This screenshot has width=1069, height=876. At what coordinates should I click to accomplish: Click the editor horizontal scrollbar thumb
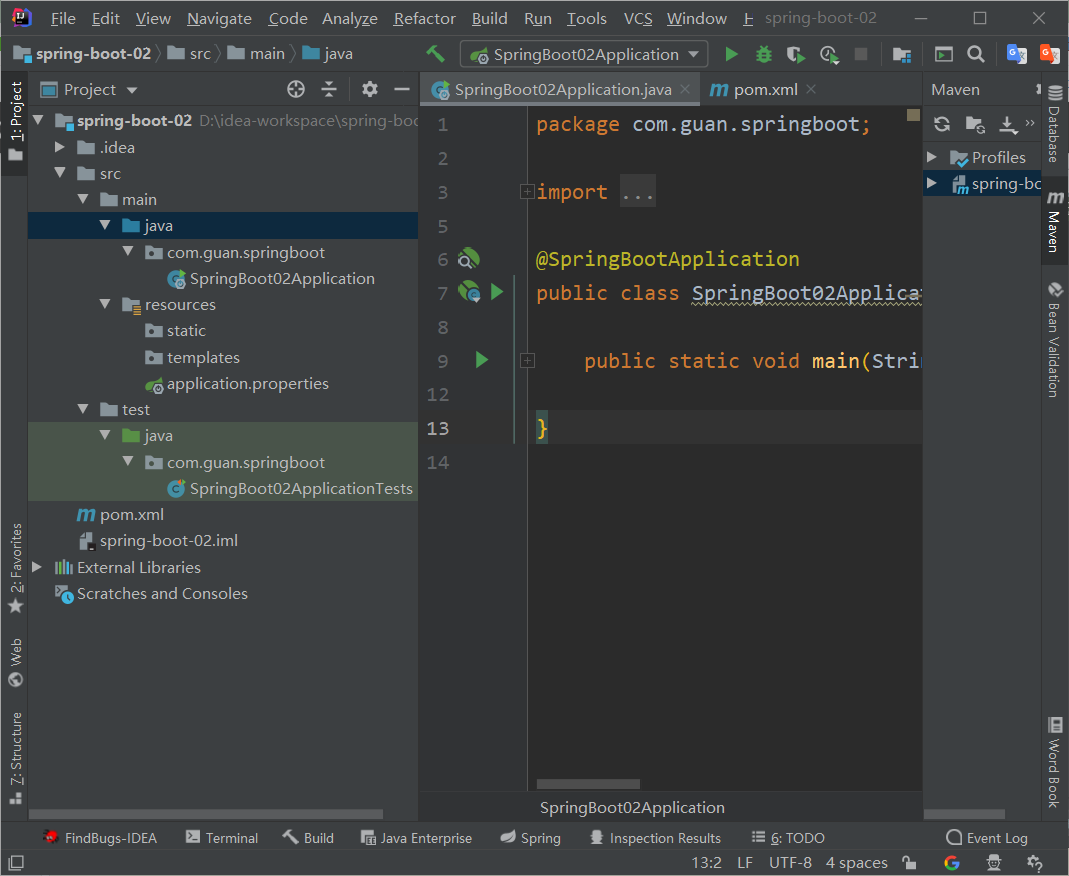[x=588, y=784]
